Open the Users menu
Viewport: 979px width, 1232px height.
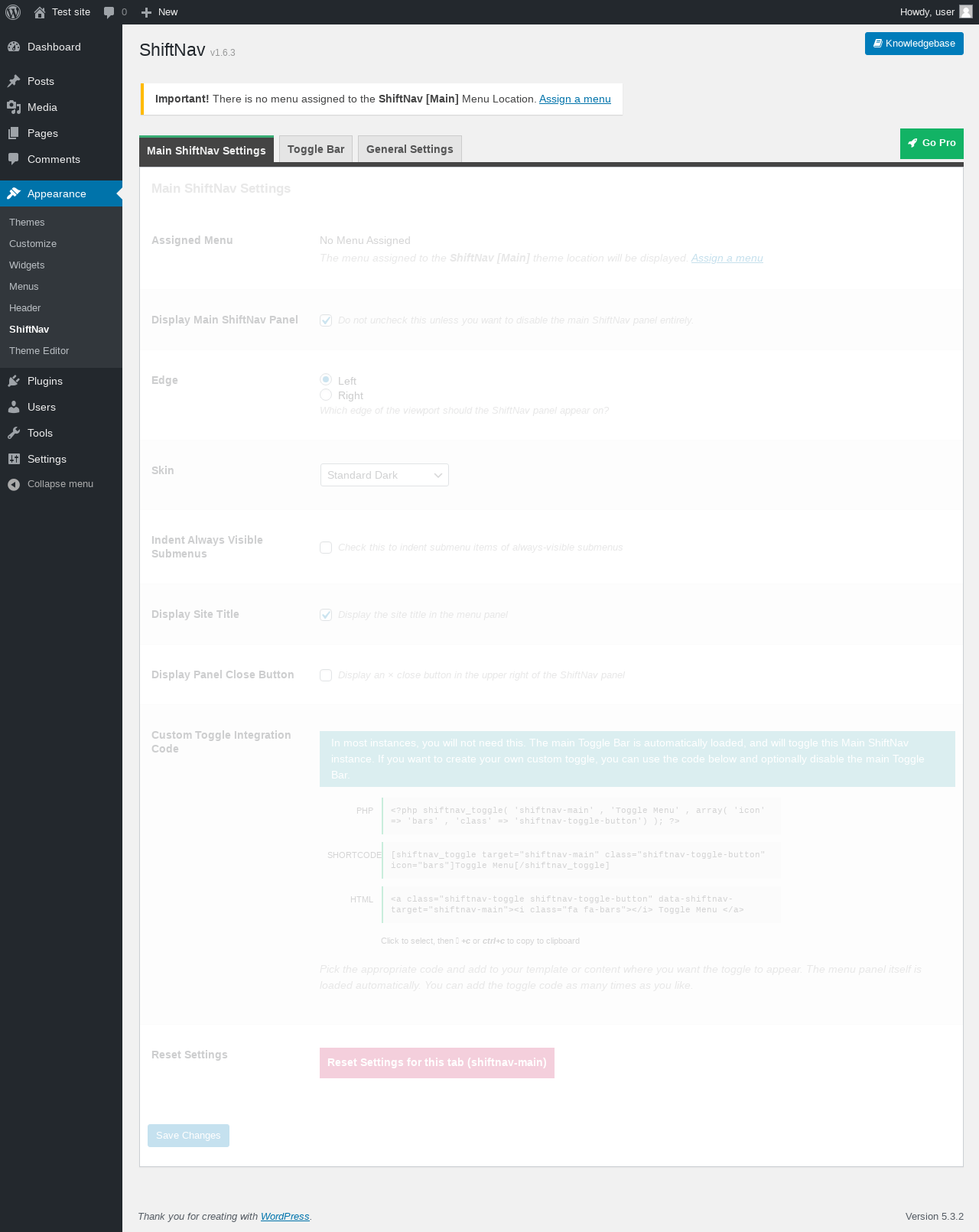click(61, 407)
